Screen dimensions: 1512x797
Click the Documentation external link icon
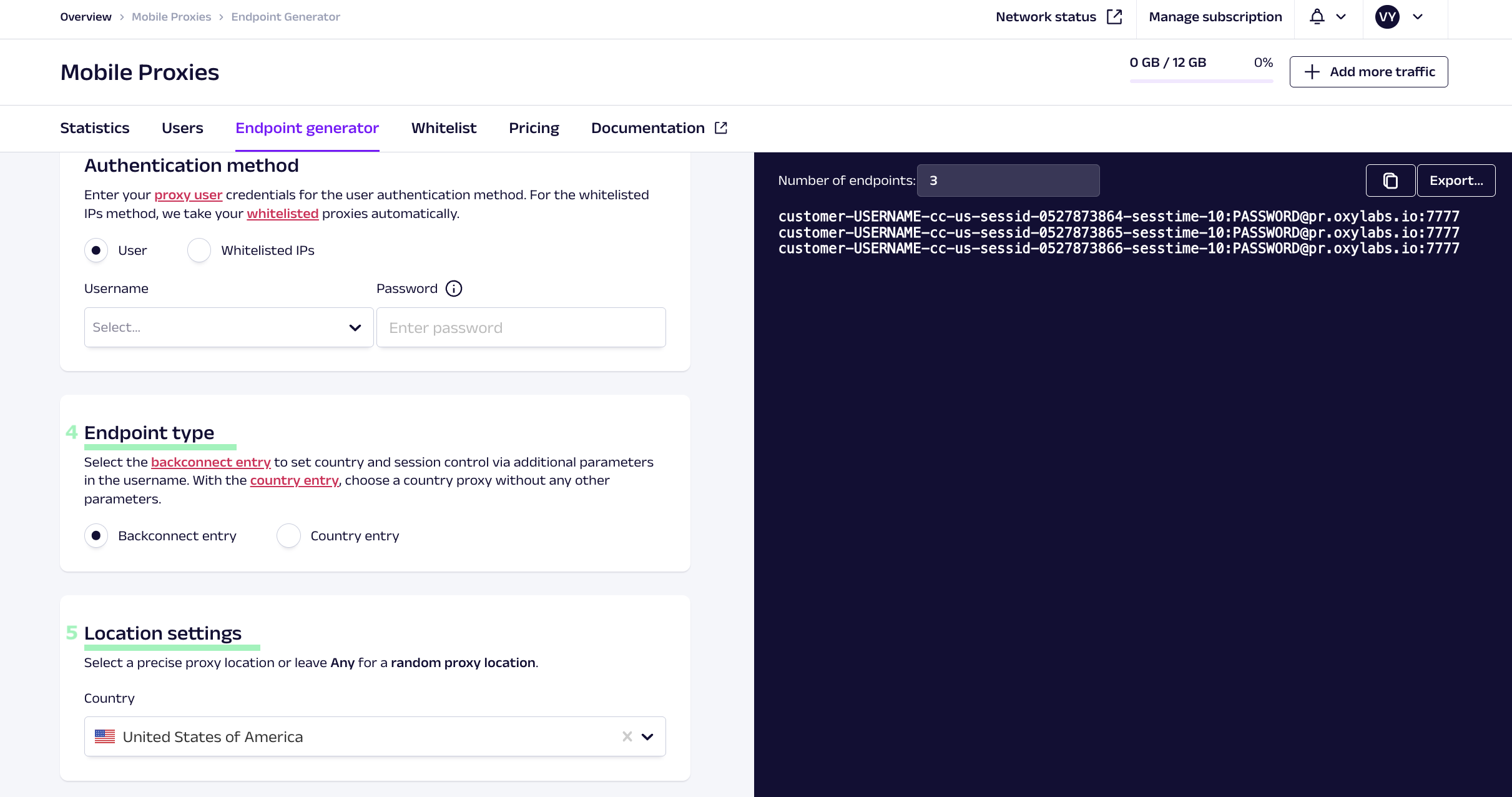click(x=721, y=128)
